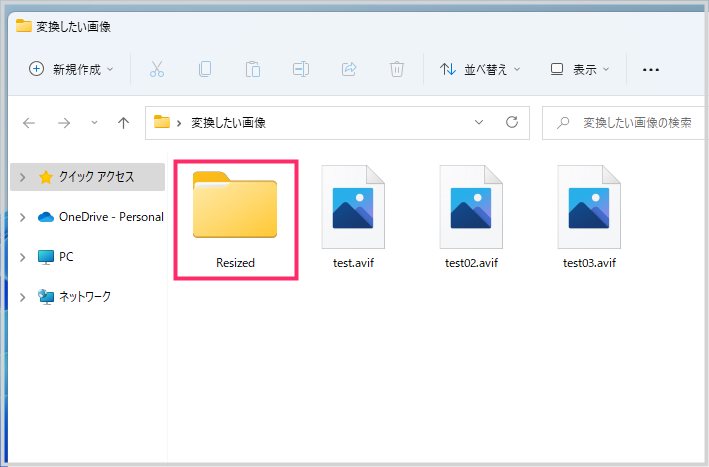Screen dimensions: 709x467
Task: Click the test.avif file name label
Action: pyautogui.click(x=353, y=263)
